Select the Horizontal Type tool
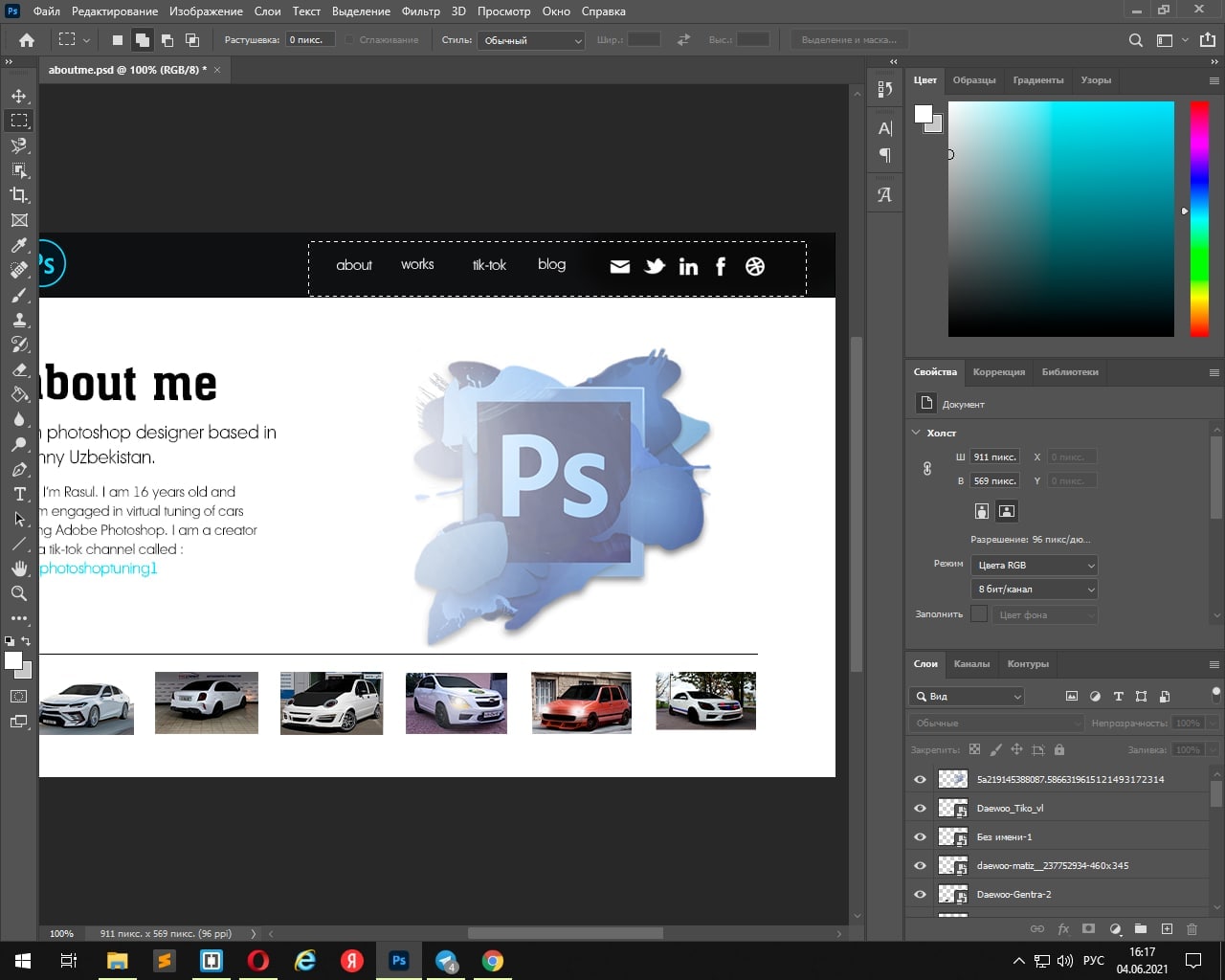The image size is (1225, 980). click(19, 494)
